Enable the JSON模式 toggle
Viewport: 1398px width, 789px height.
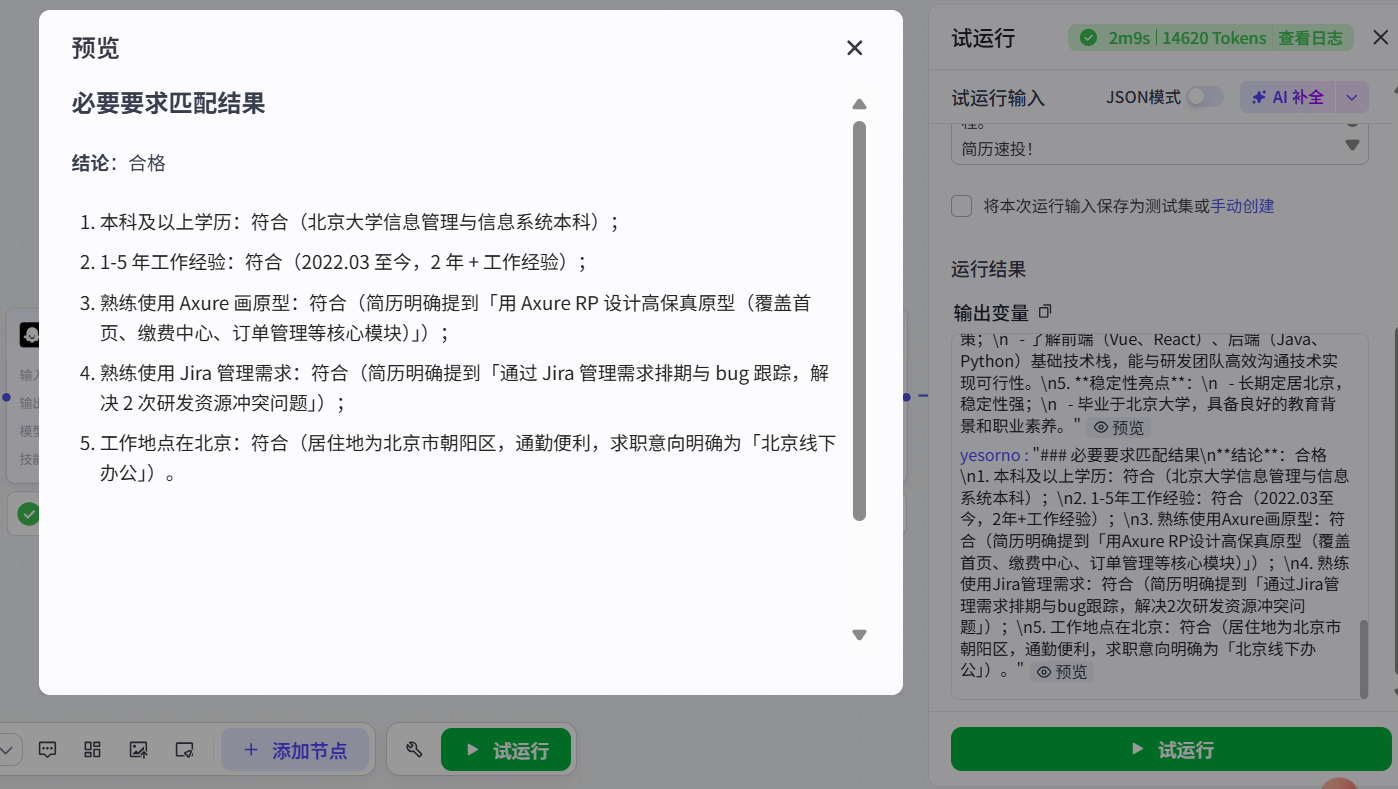(1206, 96)
